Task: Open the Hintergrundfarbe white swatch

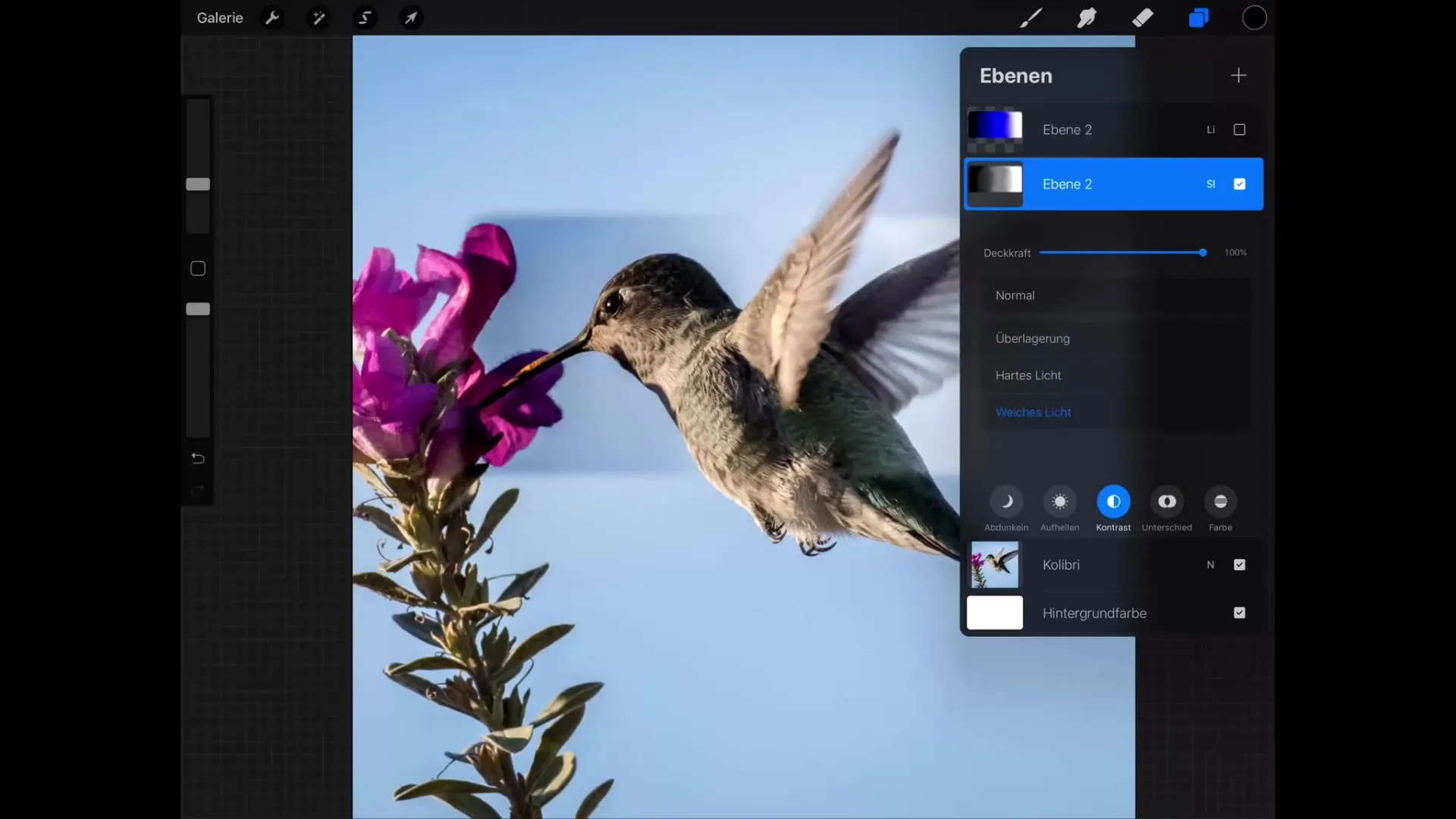Action: coord(994,613)
